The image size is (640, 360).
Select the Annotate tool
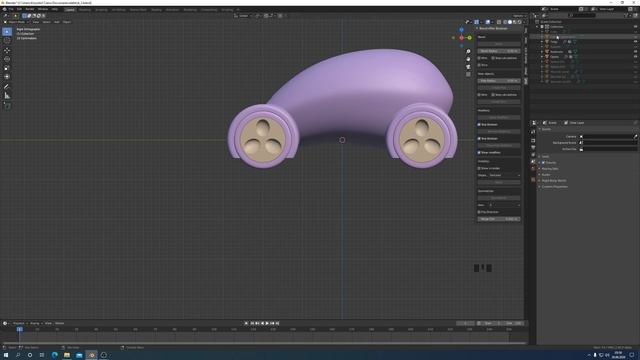(x=7, y=87)
